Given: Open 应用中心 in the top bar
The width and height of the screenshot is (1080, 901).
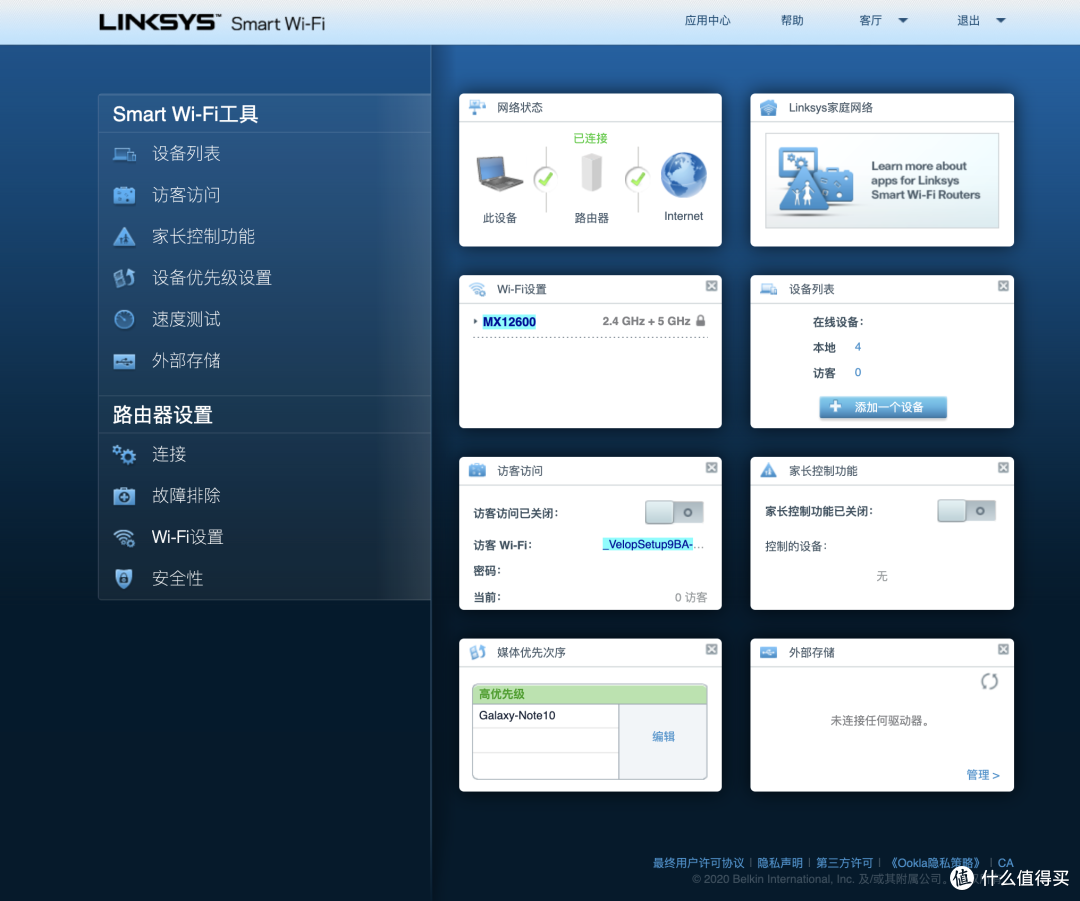Looking at the screenshot, I should 707,21.
